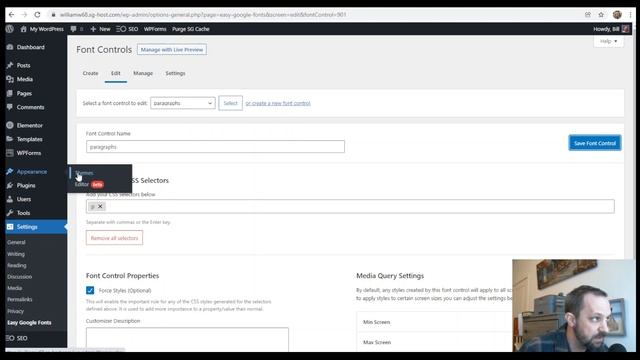
Task: Select Themes in the Appearance flyout
Action: 84,173
